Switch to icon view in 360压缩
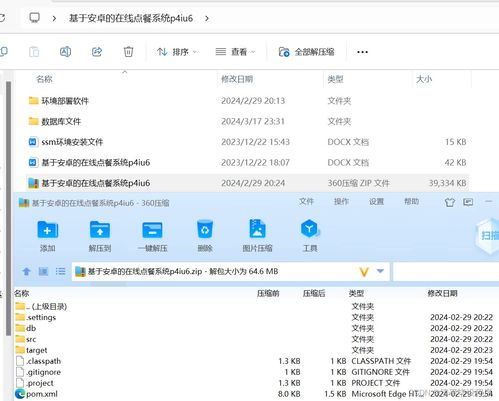499x401 pixels. click(x=43, y=271)
